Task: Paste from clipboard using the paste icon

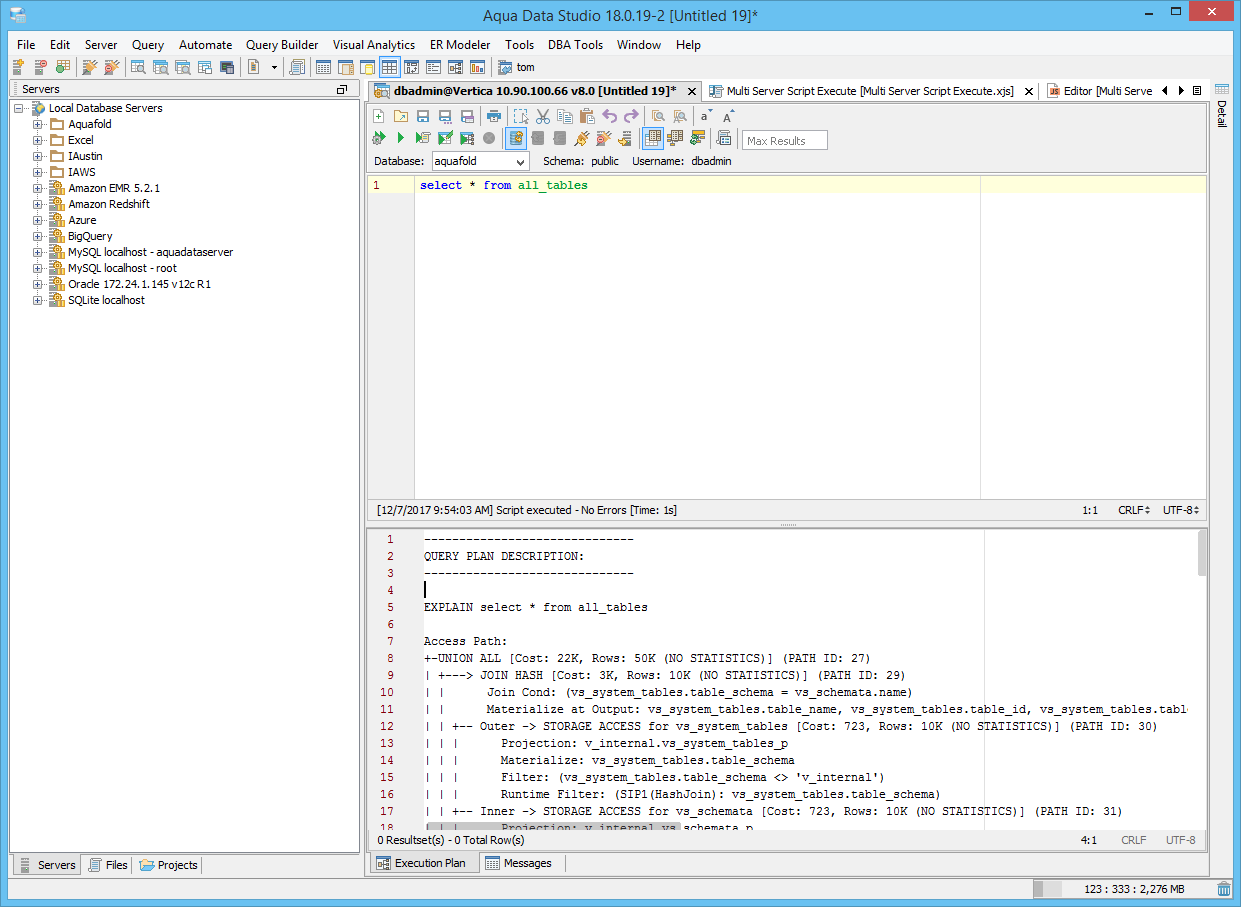Action: 587,116
